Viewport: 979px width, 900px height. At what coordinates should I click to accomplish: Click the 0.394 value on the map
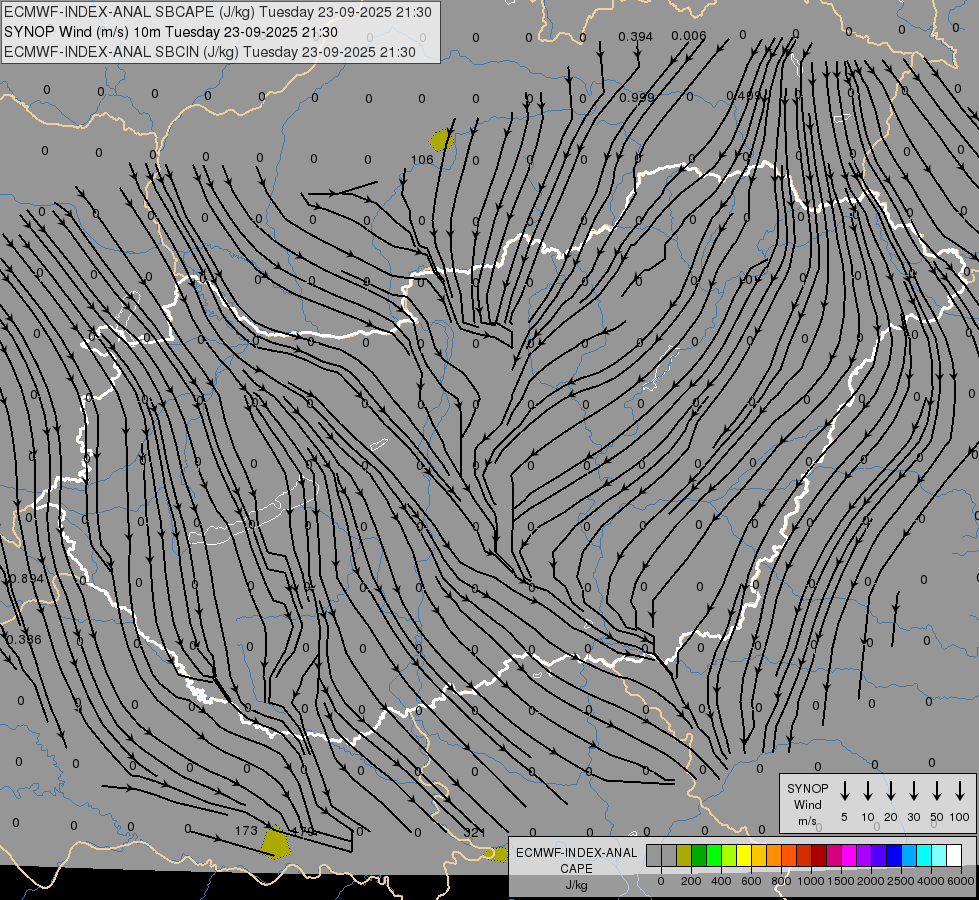636,37
